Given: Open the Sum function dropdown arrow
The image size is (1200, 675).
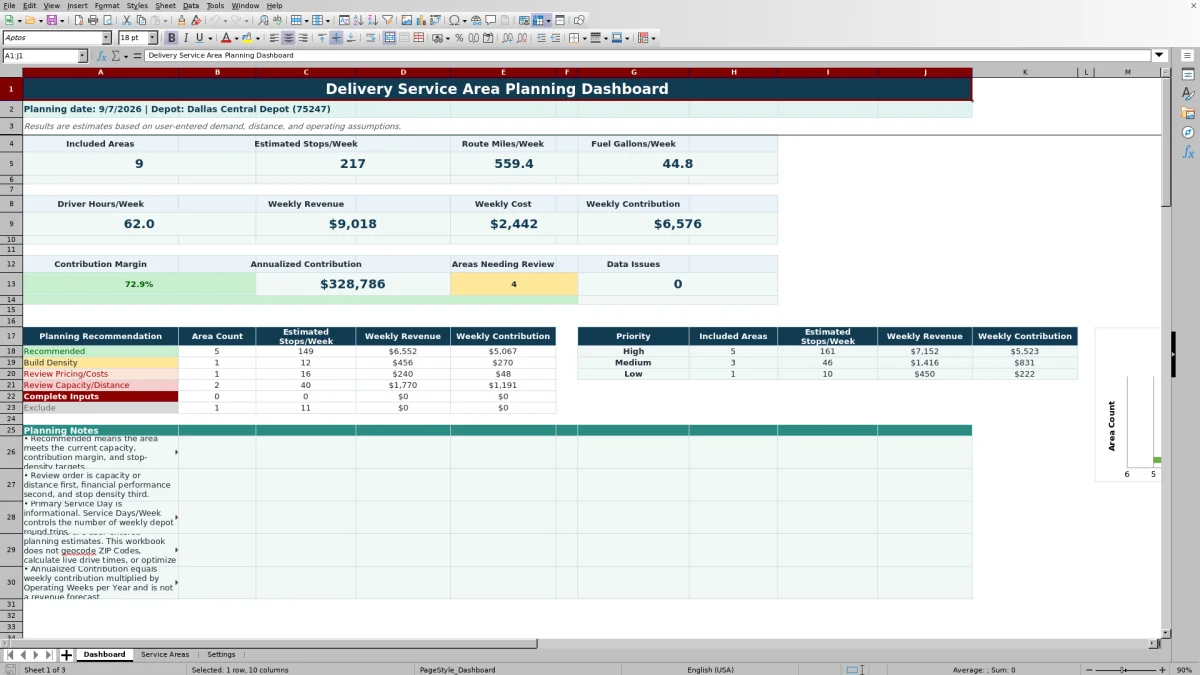Looking at the screenshot, I should [126, 56].
